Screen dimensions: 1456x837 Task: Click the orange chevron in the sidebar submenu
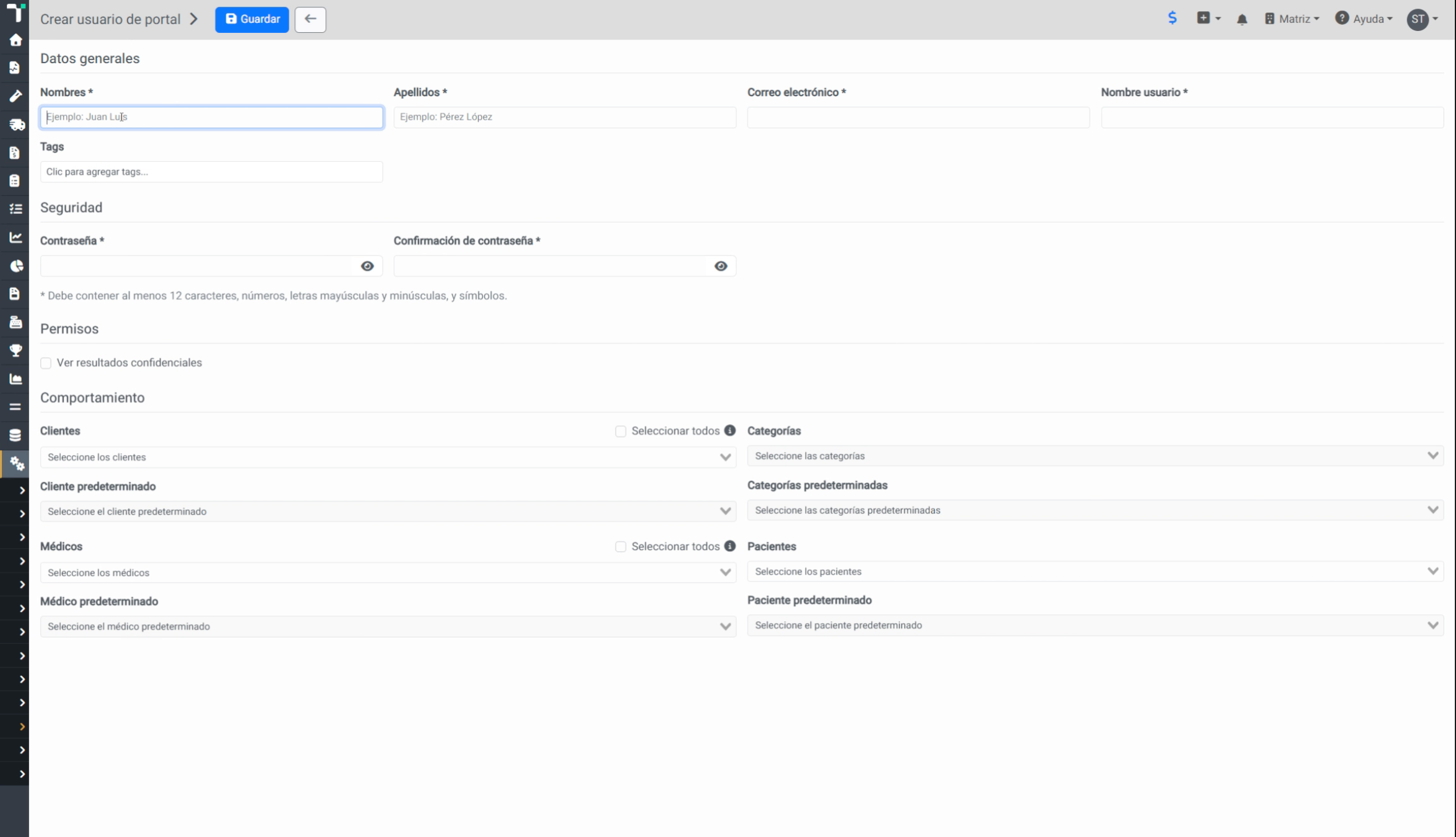pos(22,726)
